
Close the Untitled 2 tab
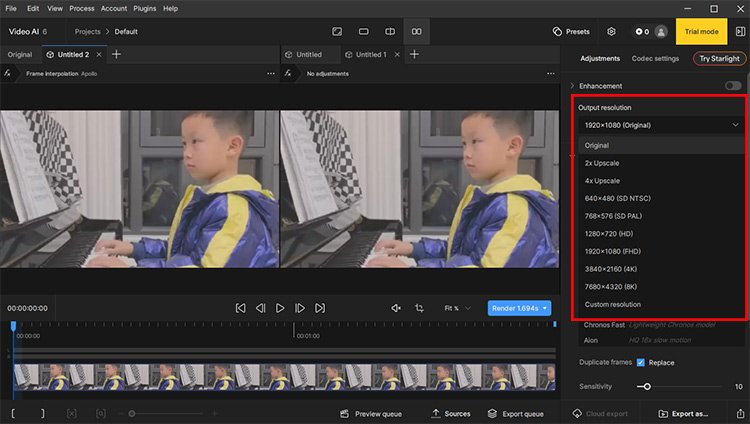tap(99, 55)
